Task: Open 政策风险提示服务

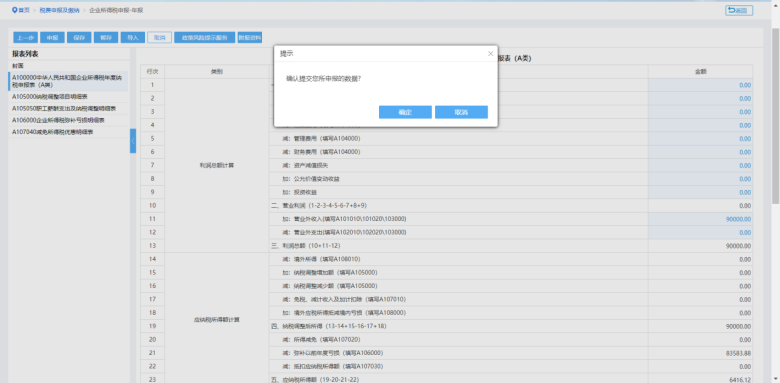Action: point(204,37)
